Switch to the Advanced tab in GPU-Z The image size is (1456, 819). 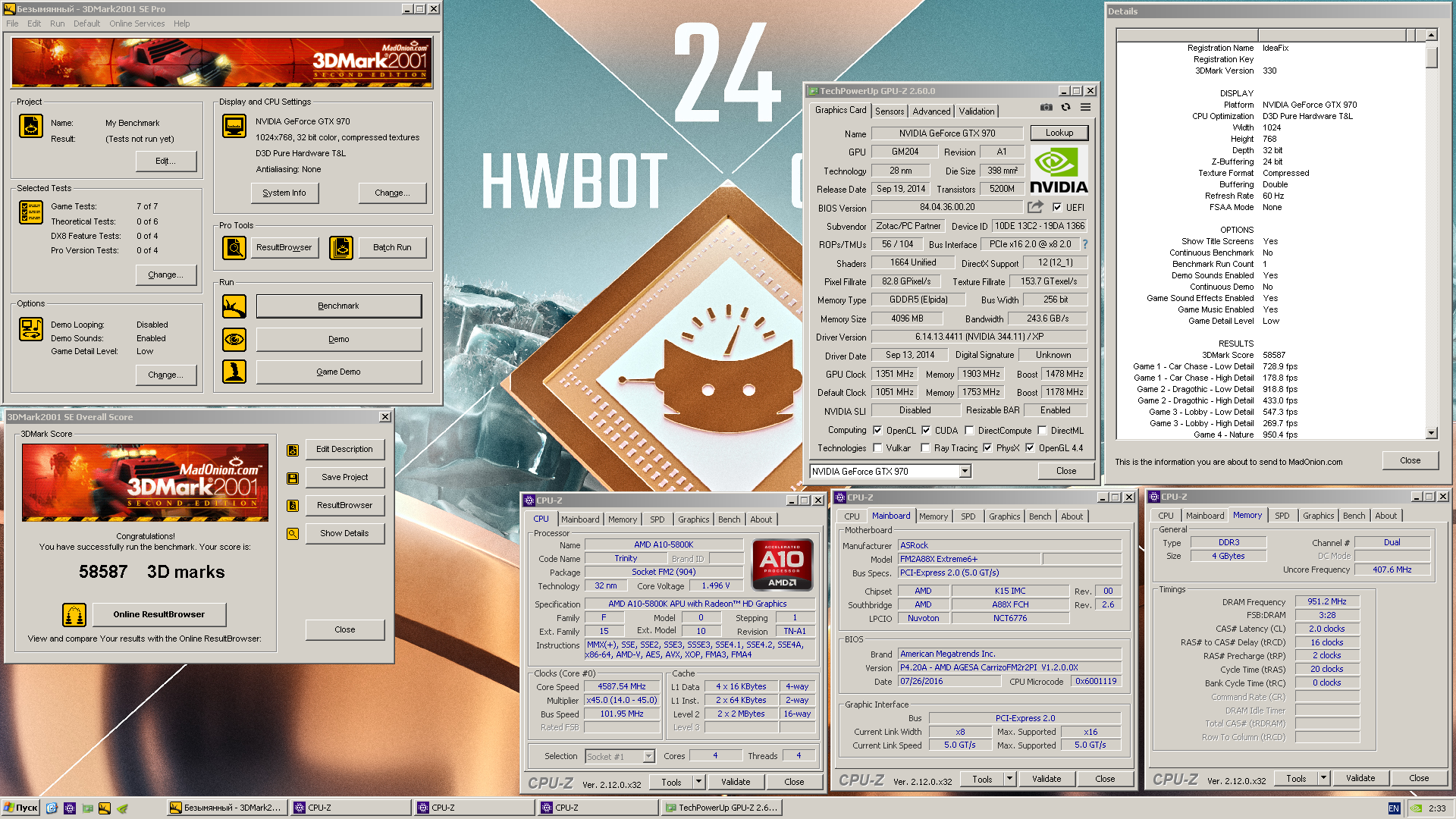click(931, 111)
